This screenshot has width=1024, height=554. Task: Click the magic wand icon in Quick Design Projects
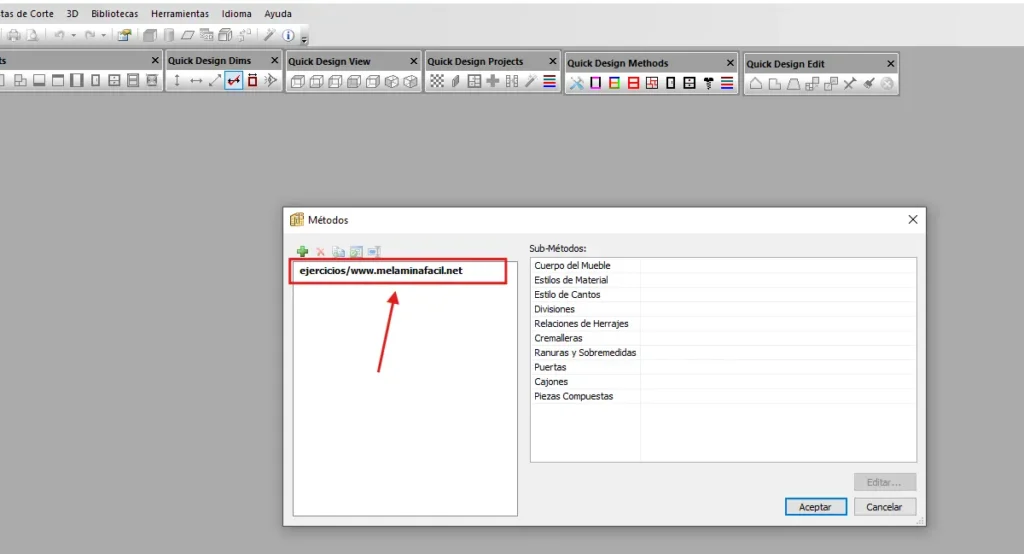pyautogui.click(x=530, y=82)
